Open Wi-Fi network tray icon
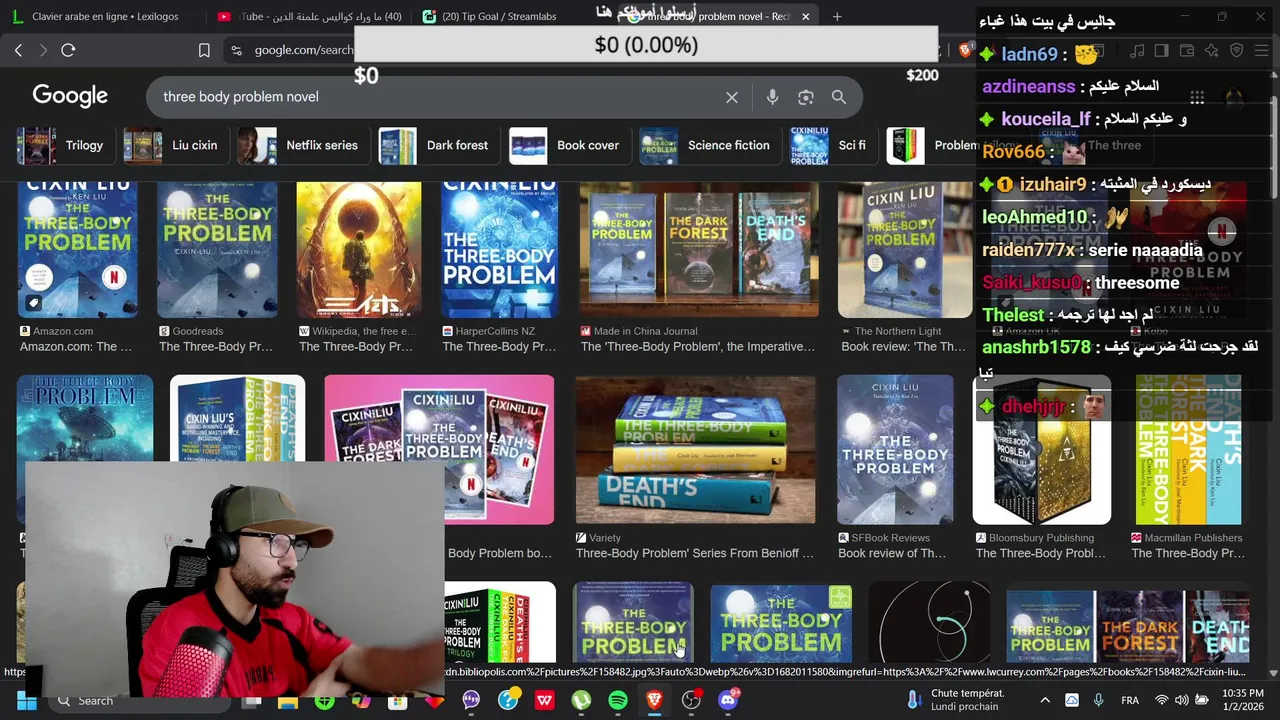The height and width of the screenshot is (720, 1280). [x=1161, y=701]
